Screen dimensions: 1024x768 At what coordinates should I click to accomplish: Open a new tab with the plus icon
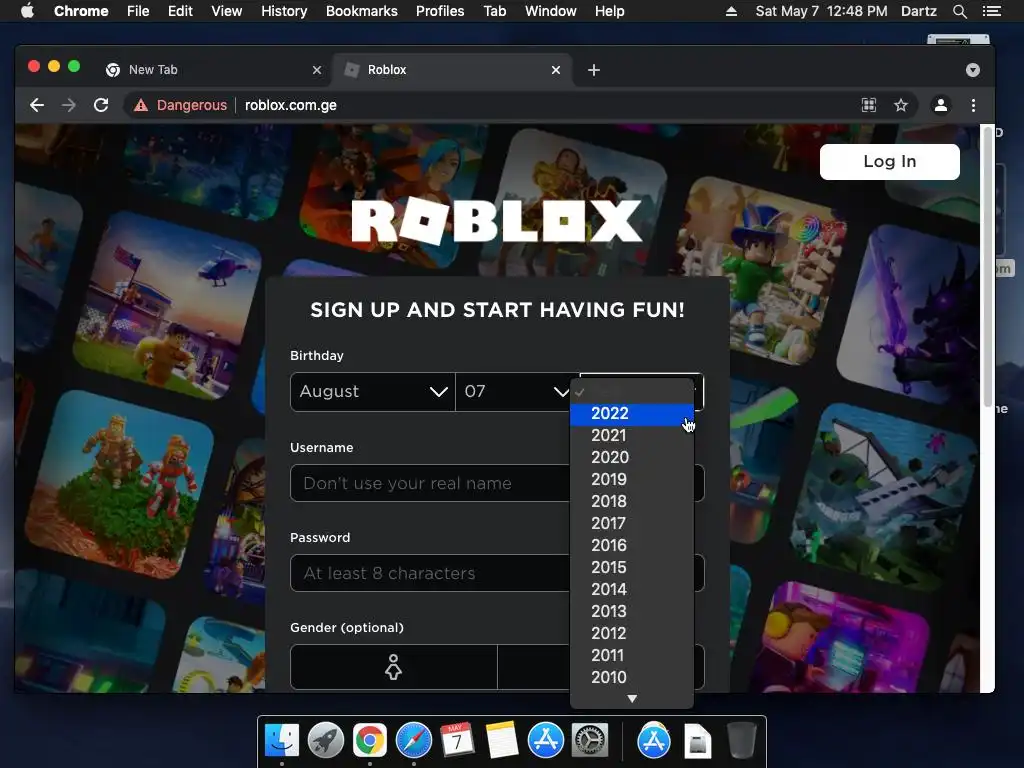594,70
